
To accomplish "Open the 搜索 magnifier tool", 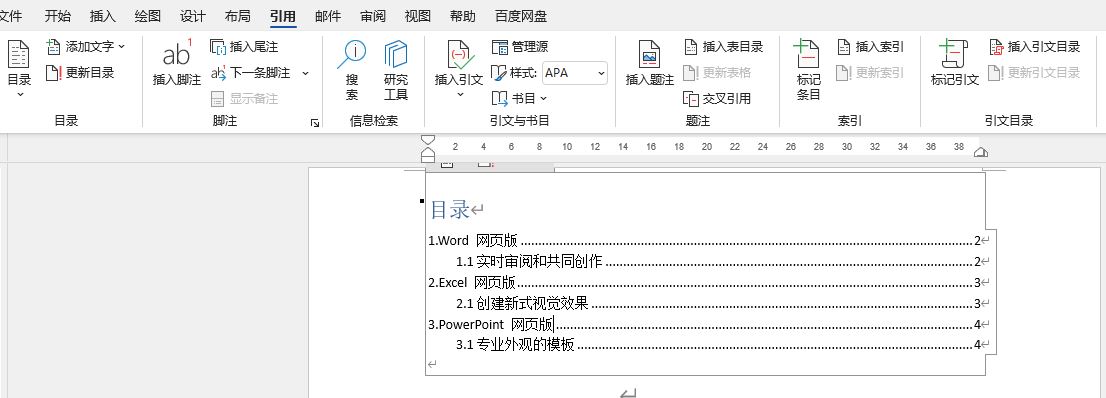I will point(351,70).
